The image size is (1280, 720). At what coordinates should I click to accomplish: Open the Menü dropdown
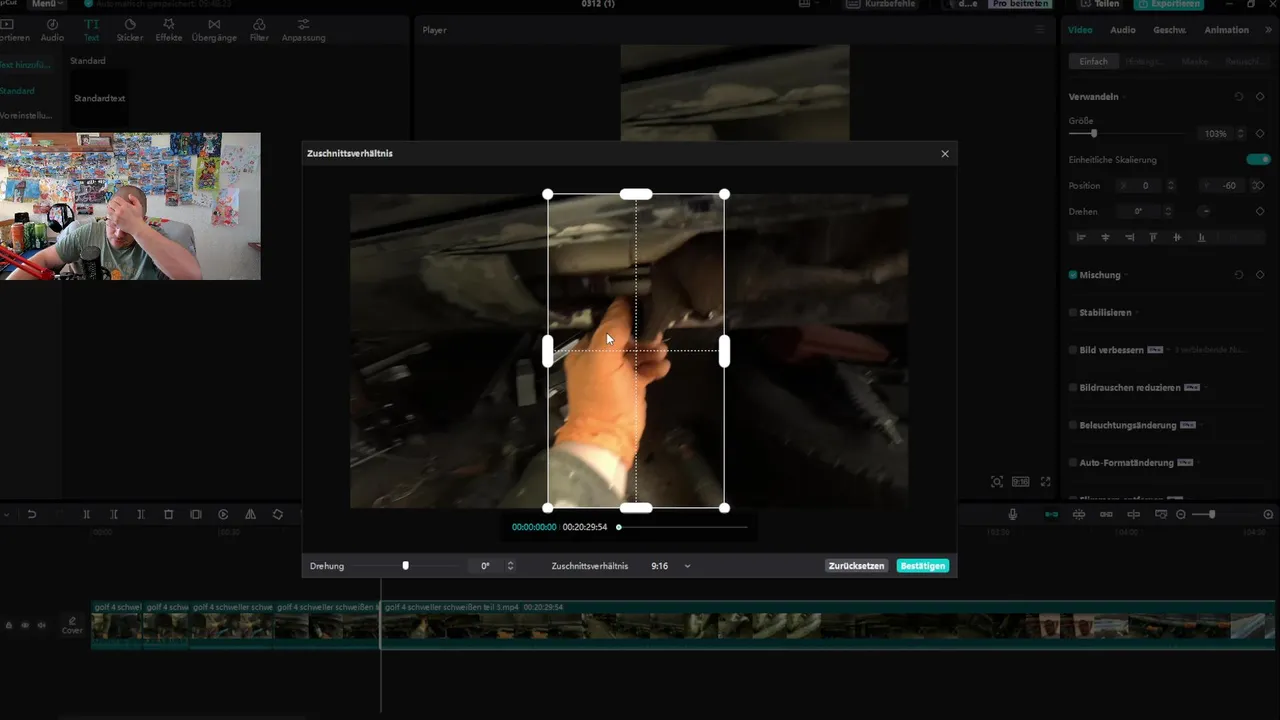(46, 4)
